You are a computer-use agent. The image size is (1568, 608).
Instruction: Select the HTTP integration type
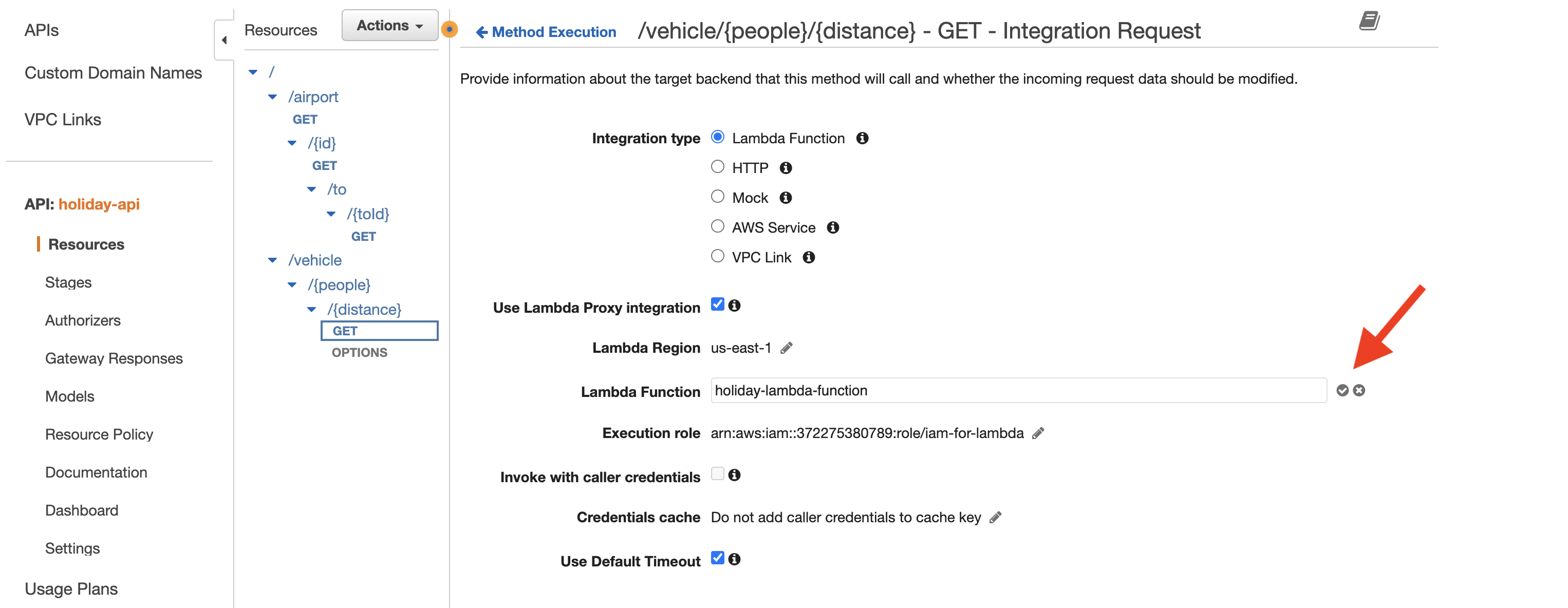point(718,167)
